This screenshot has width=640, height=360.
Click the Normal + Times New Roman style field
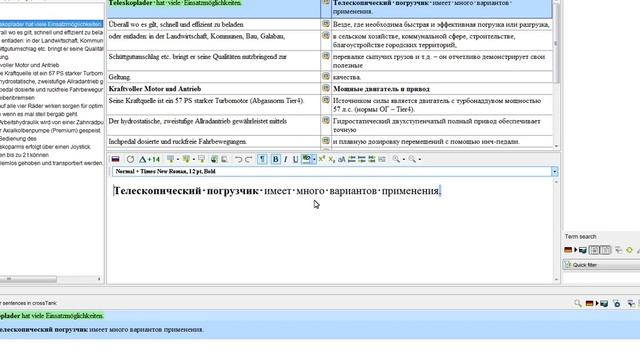pos(331,171)
